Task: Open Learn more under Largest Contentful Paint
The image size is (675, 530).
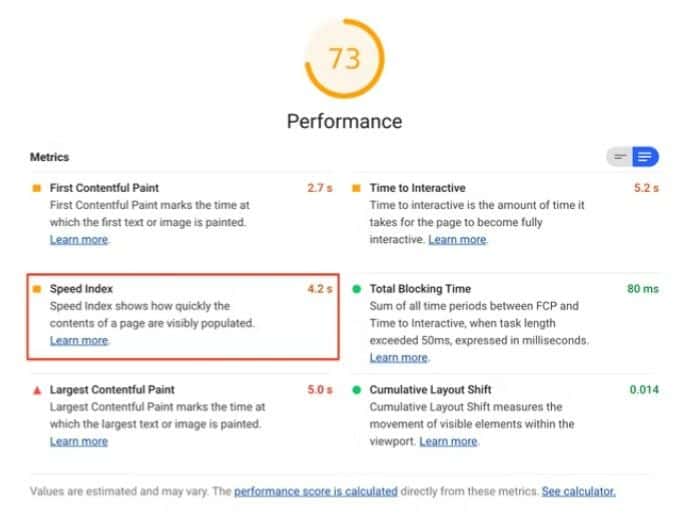Action: pyautogui.click(x=79, y=442)
